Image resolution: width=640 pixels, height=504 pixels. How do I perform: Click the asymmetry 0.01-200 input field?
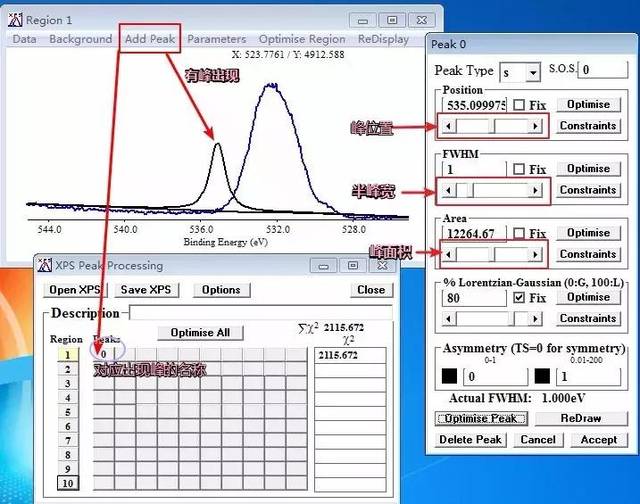588,376
